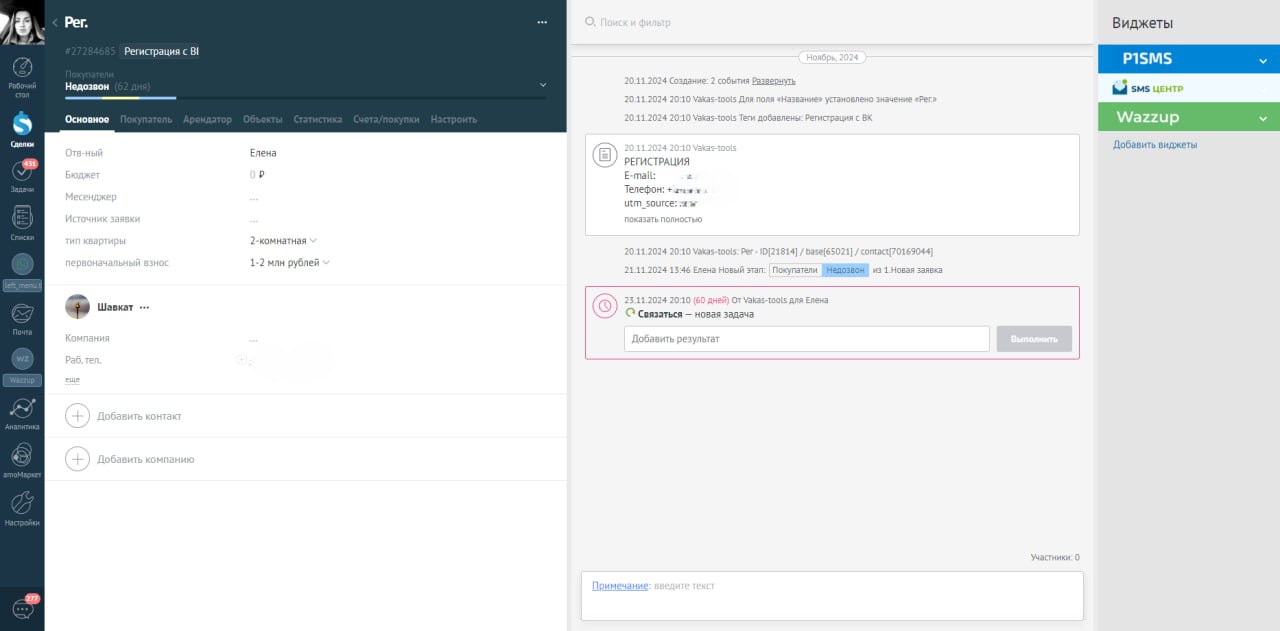Image resolution: width=1280 pixels, height=631 pixels.
Task: Open the Задачи icon with badge
Action: (22, 174)
